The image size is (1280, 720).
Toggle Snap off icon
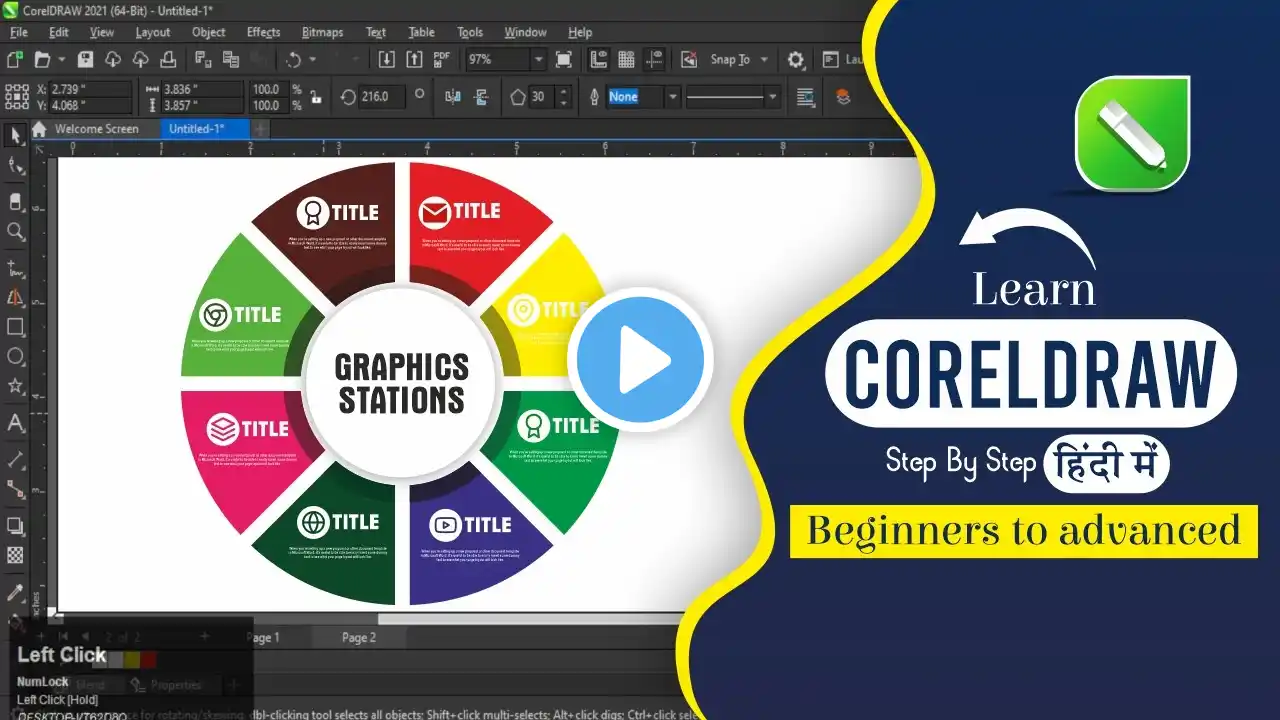[x=689, y=60]
